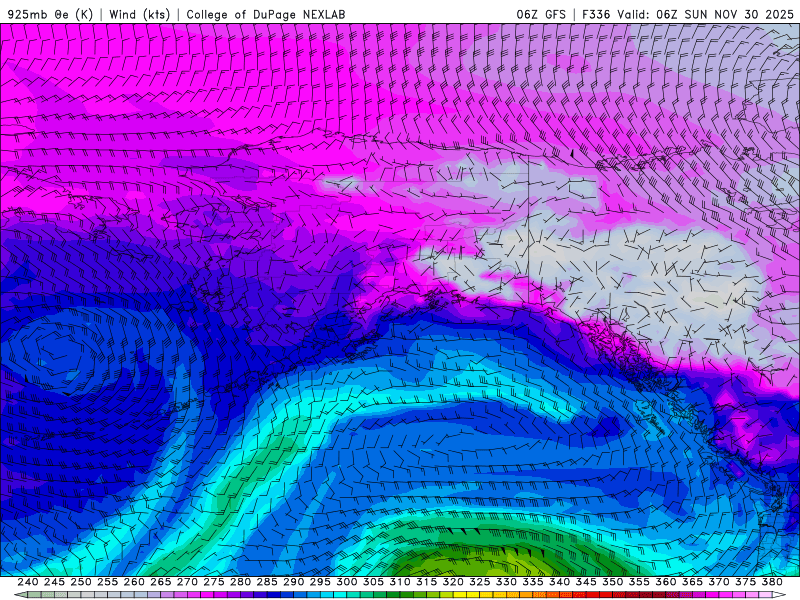
Task: Click the 295 color scale label
Action: pyautogui.click(x=320, y=582)
